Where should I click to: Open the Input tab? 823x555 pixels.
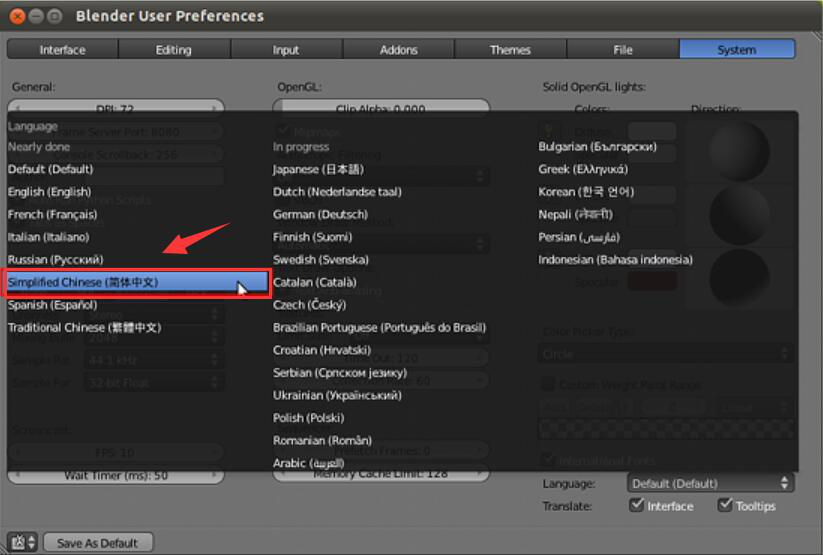click(x=286, y=50)
